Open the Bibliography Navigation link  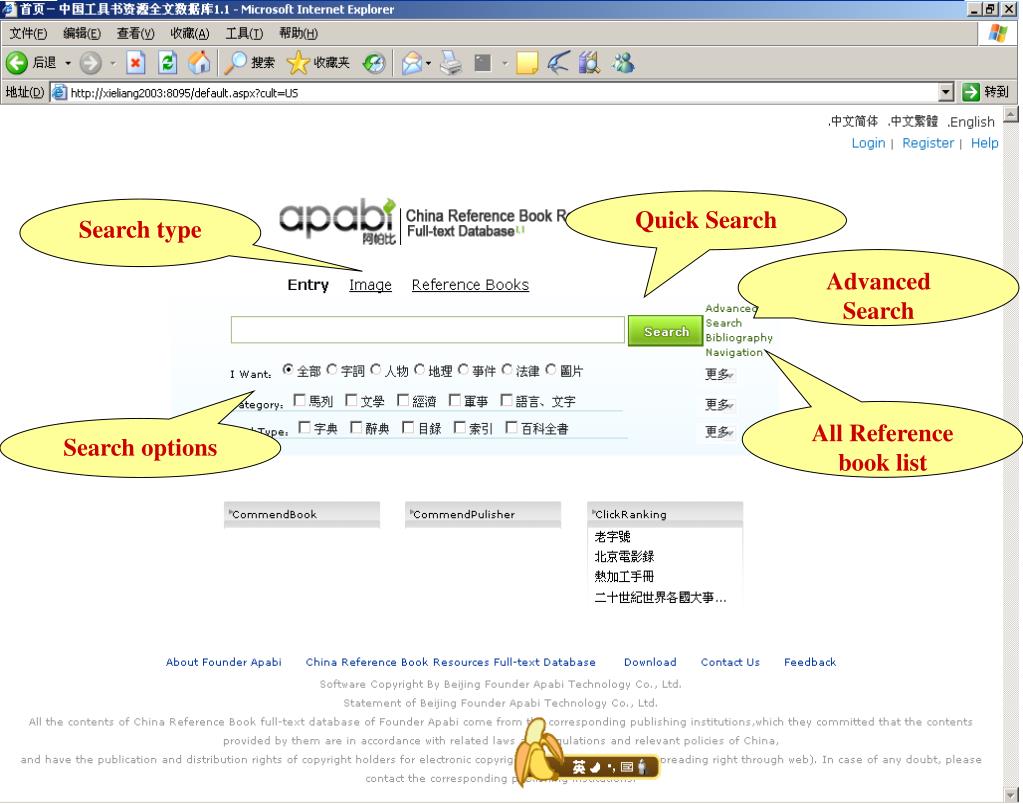pyautogui.click(x=739, y=345)
